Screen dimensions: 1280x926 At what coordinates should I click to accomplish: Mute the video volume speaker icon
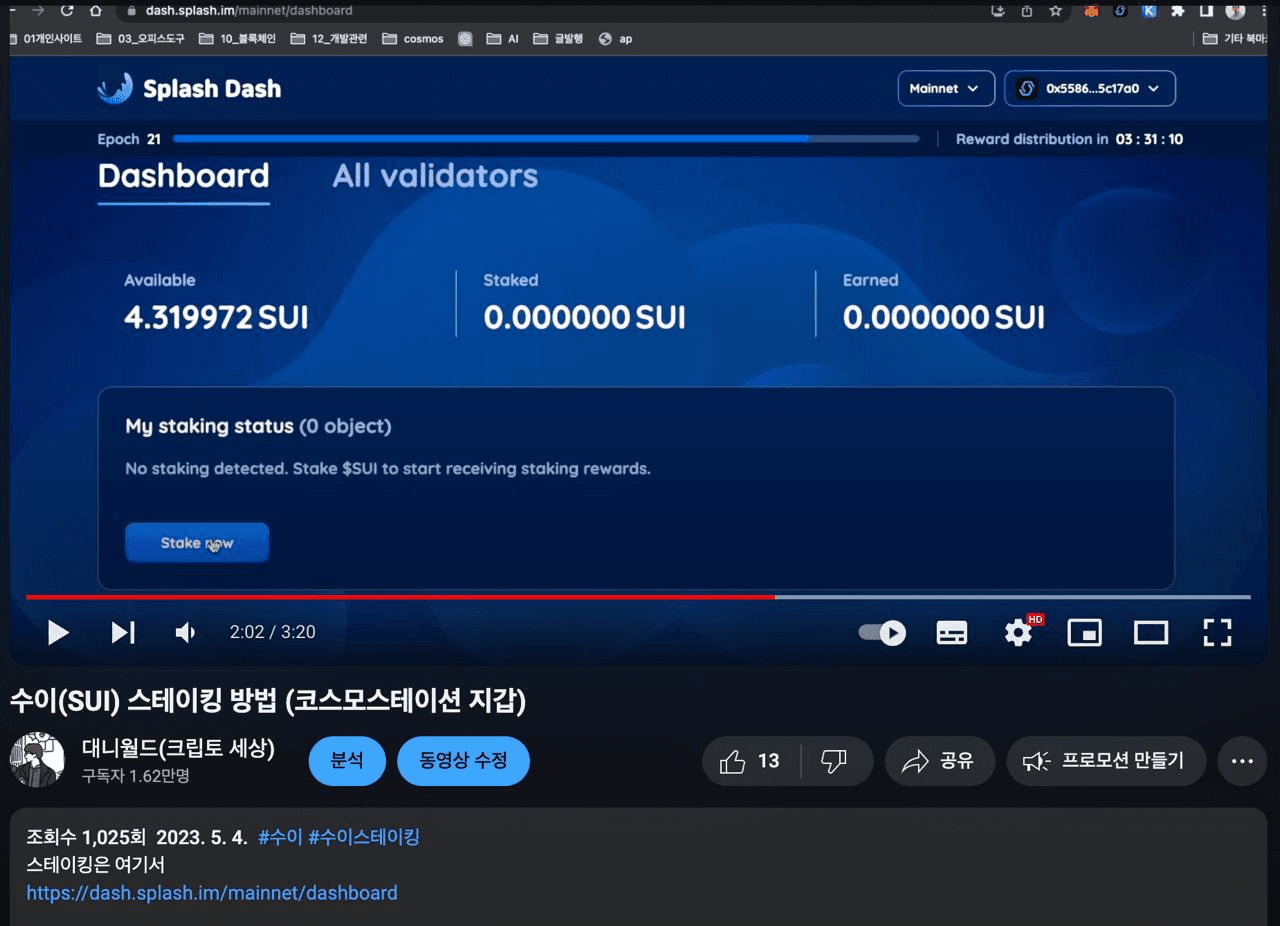[x=185, y=632]
